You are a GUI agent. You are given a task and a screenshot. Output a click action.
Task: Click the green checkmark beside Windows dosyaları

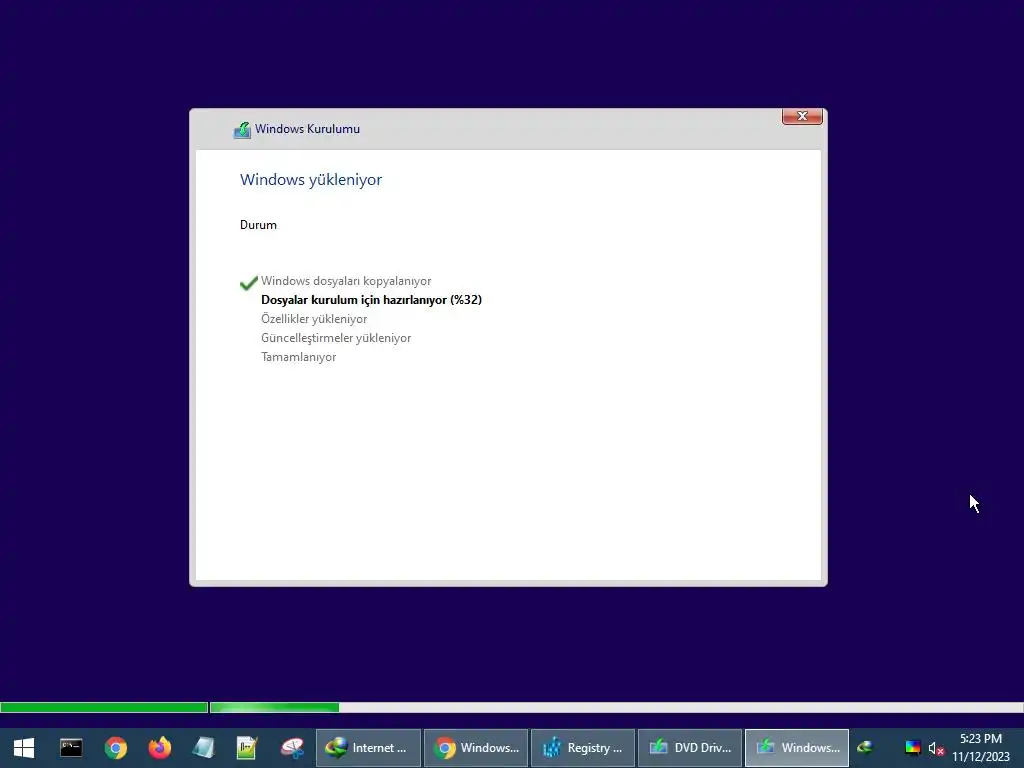click(x=249, y=283)
